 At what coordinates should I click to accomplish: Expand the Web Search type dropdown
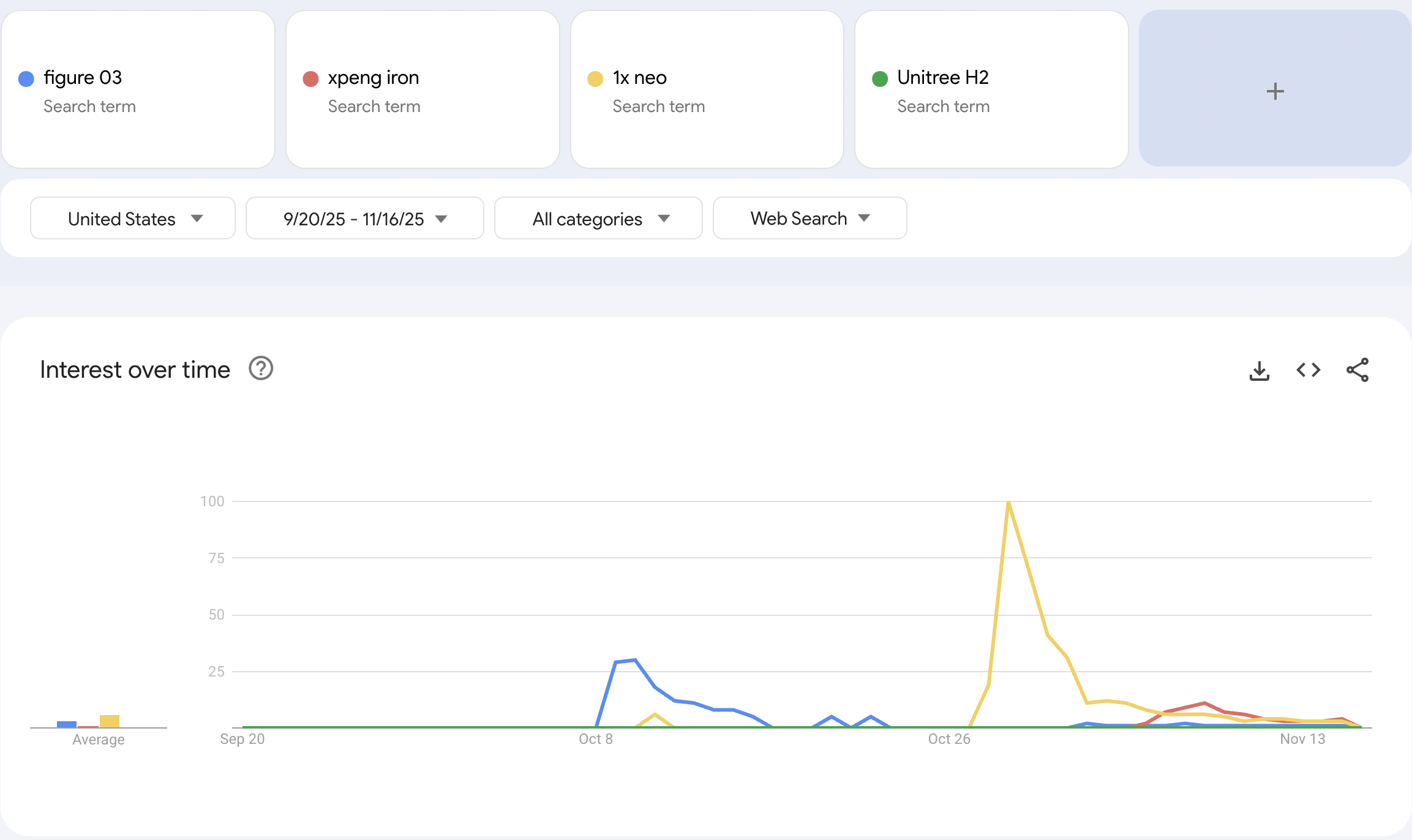click(x=809, y=219)
